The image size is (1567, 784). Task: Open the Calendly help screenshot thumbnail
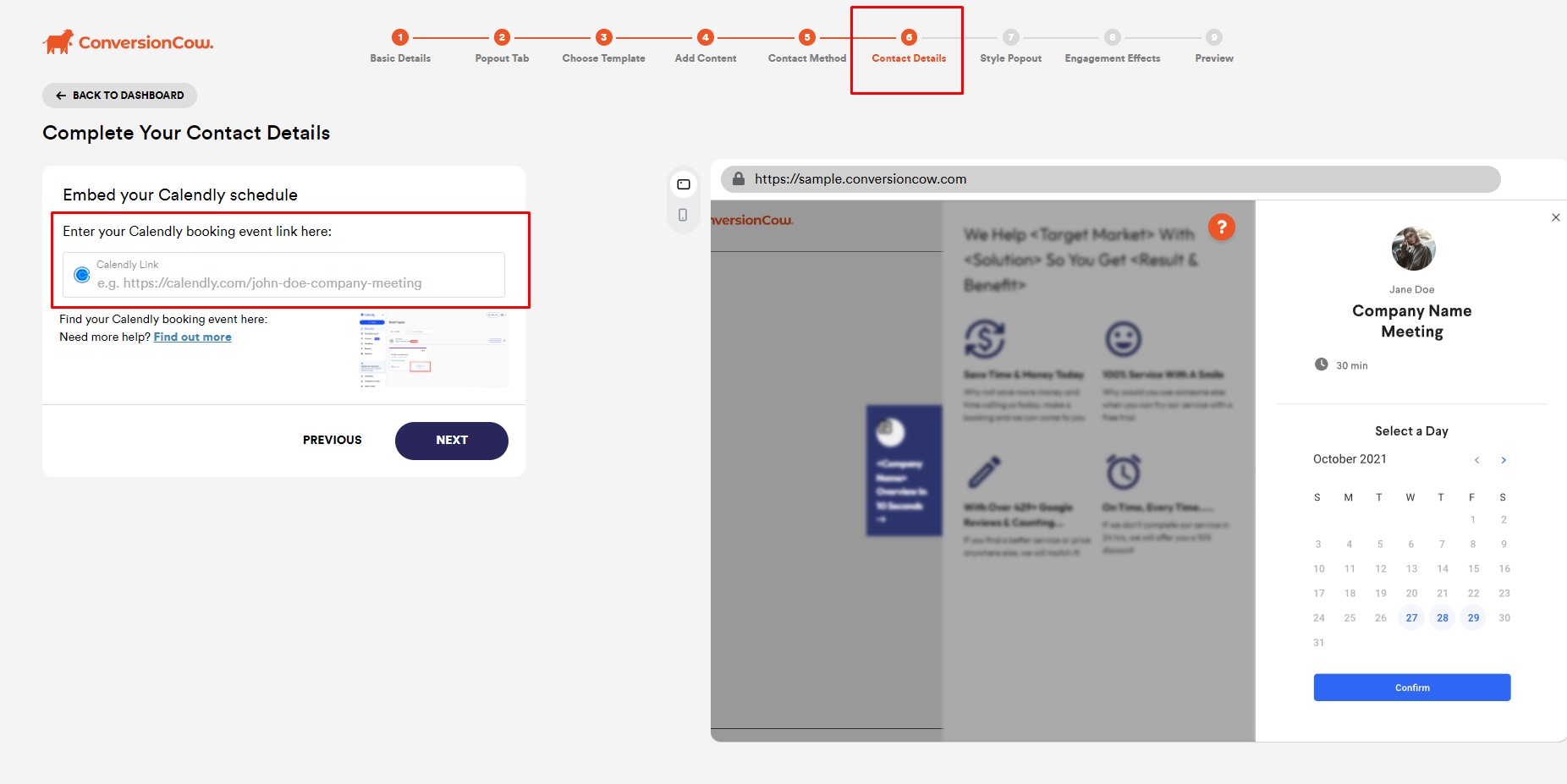point(433,349)
